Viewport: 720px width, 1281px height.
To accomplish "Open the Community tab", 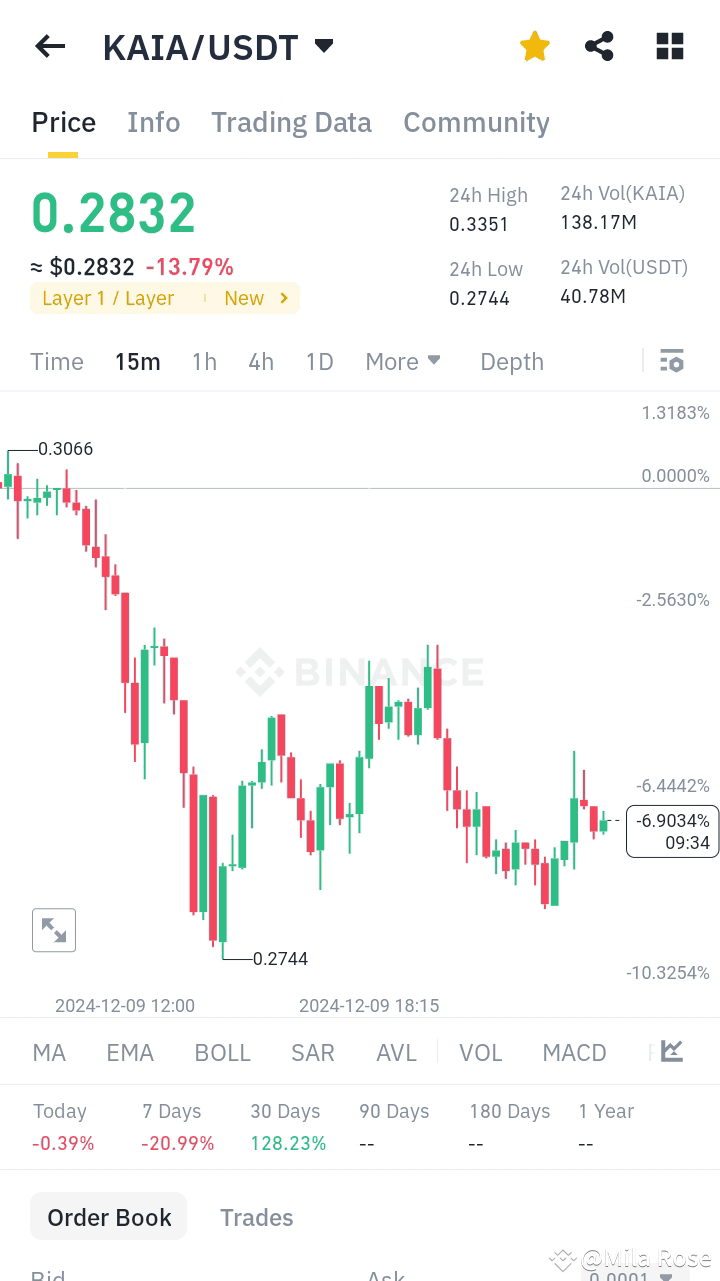I will click(x=476, y=122).
